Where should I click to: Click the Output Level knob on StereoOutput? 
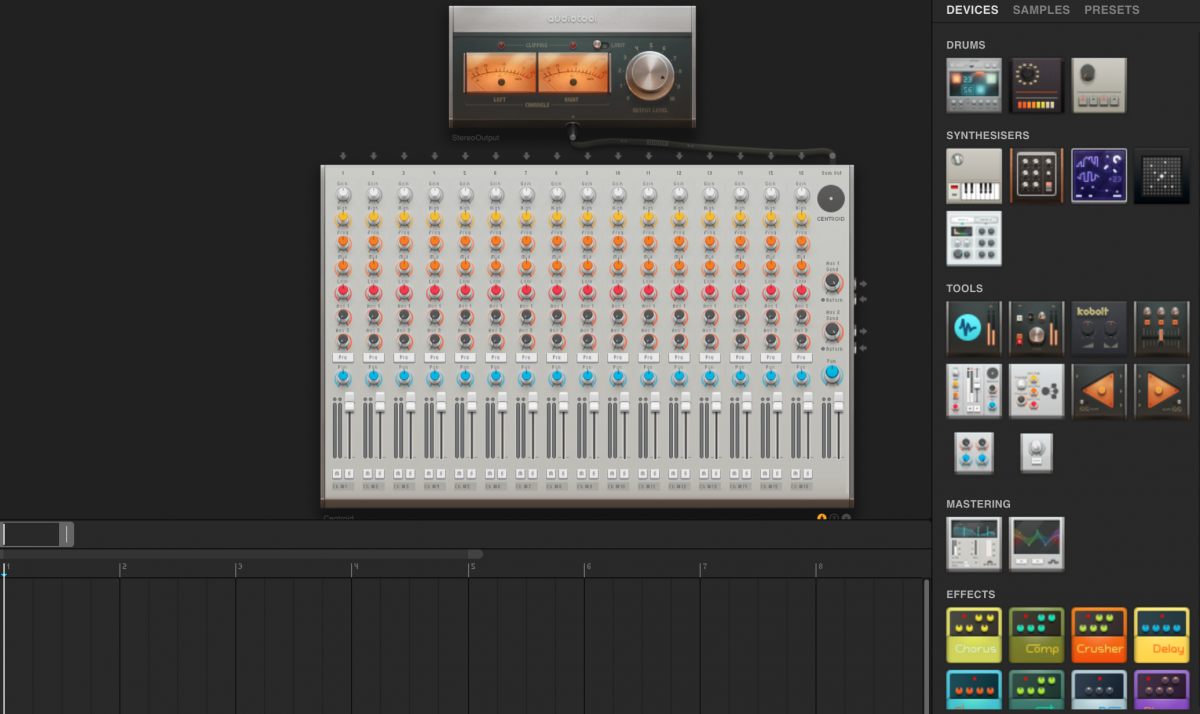tap(652, 76)
